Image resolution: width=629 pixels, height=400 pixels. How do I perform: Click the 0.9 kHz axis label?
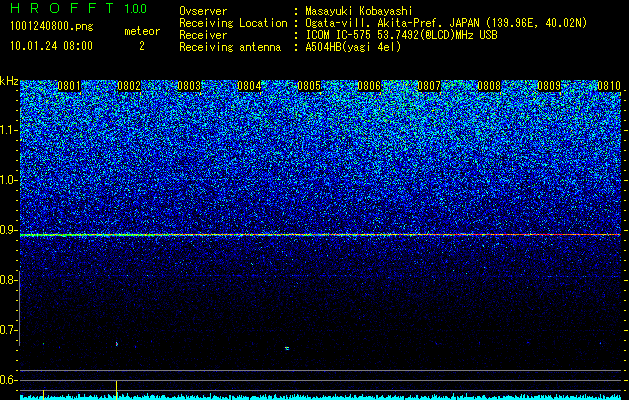point(9,230)
